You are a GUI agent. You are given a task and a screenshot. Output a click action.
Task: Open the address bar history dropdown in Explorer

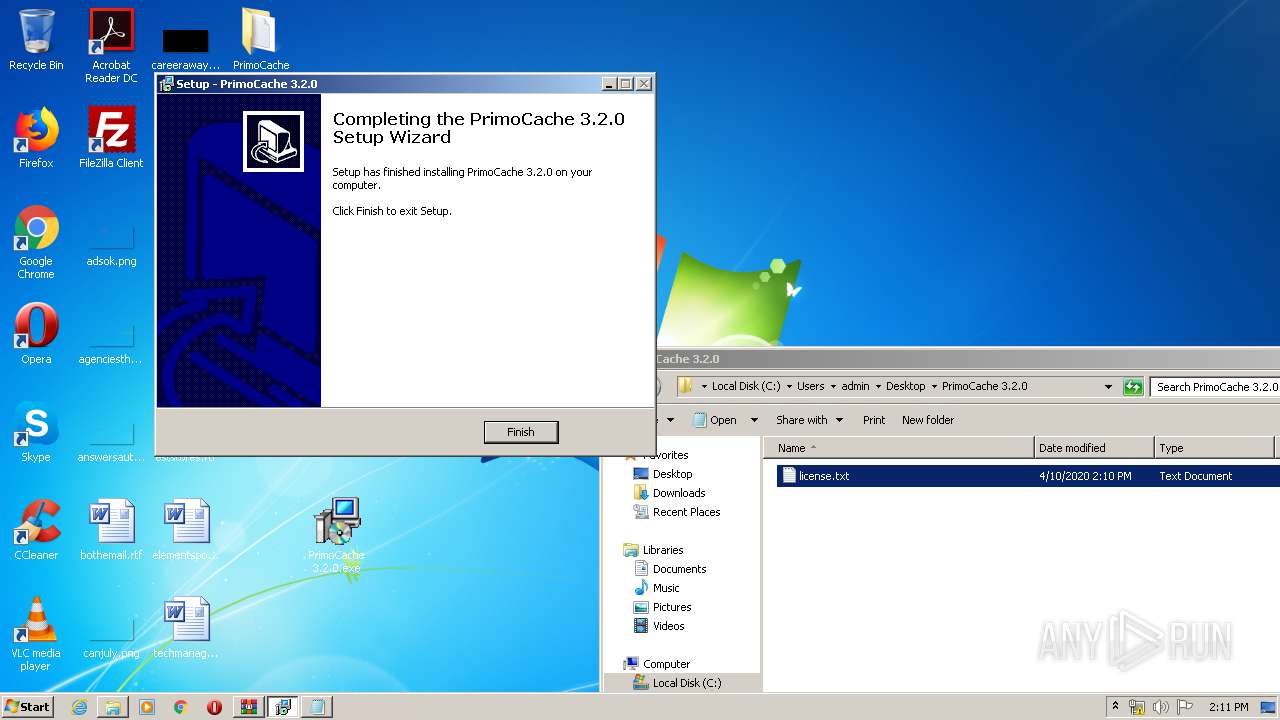pos(1108,387)
